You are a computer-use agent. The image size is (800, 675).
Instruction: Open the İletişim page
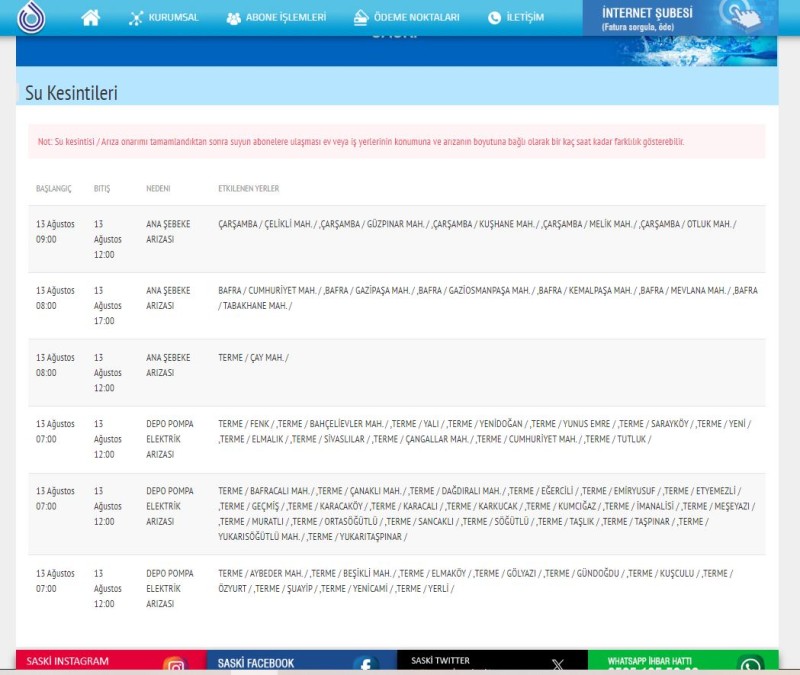[x=516, y=18]
